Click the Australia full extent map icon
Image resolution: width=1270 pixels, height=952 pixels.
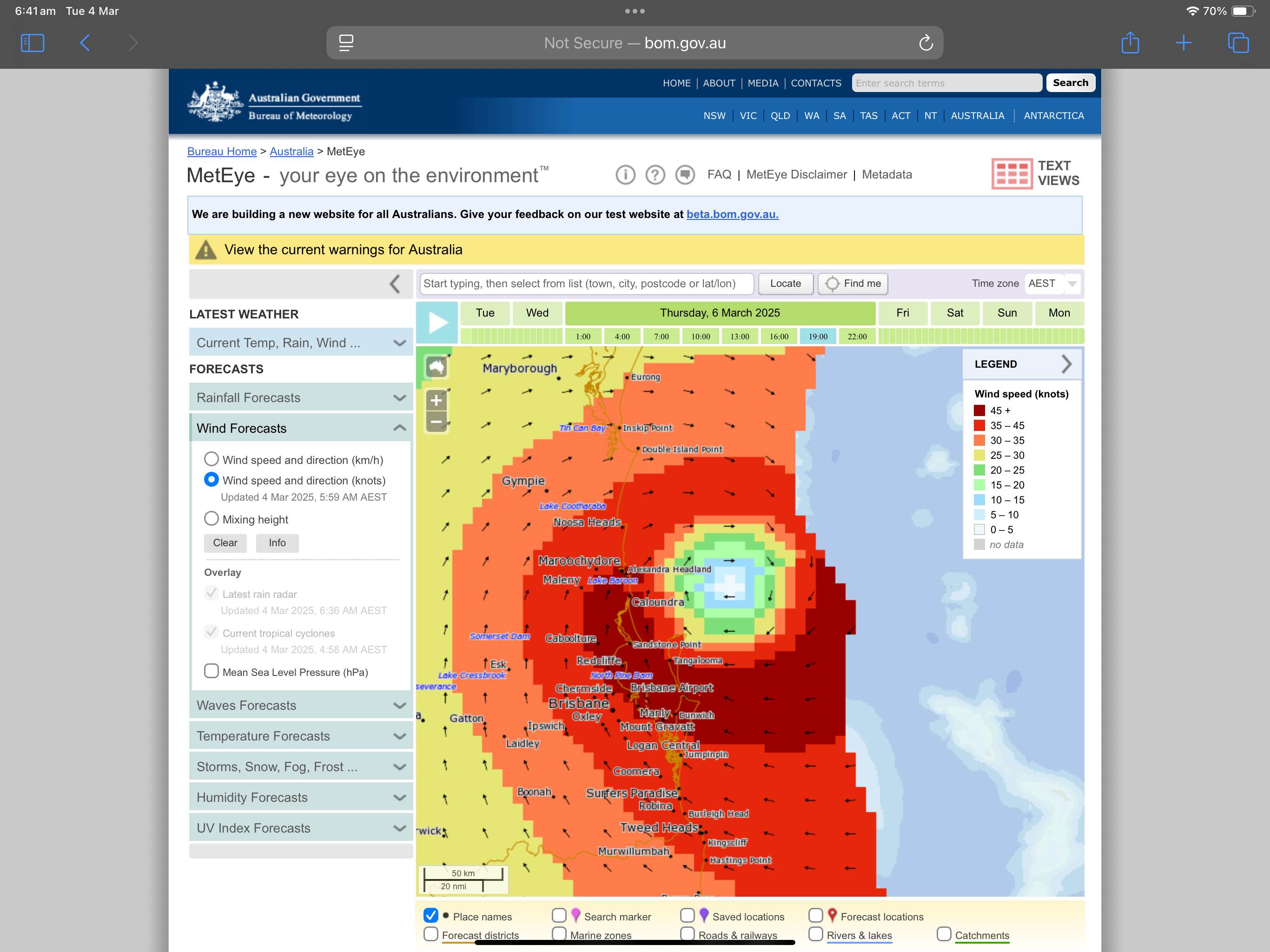pos(437,366)
